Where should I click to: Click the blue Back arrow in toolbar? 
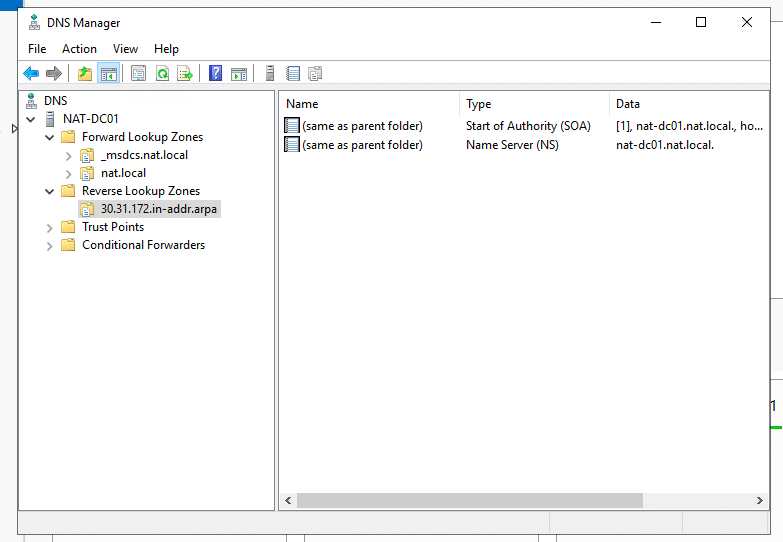coord(31,73)
